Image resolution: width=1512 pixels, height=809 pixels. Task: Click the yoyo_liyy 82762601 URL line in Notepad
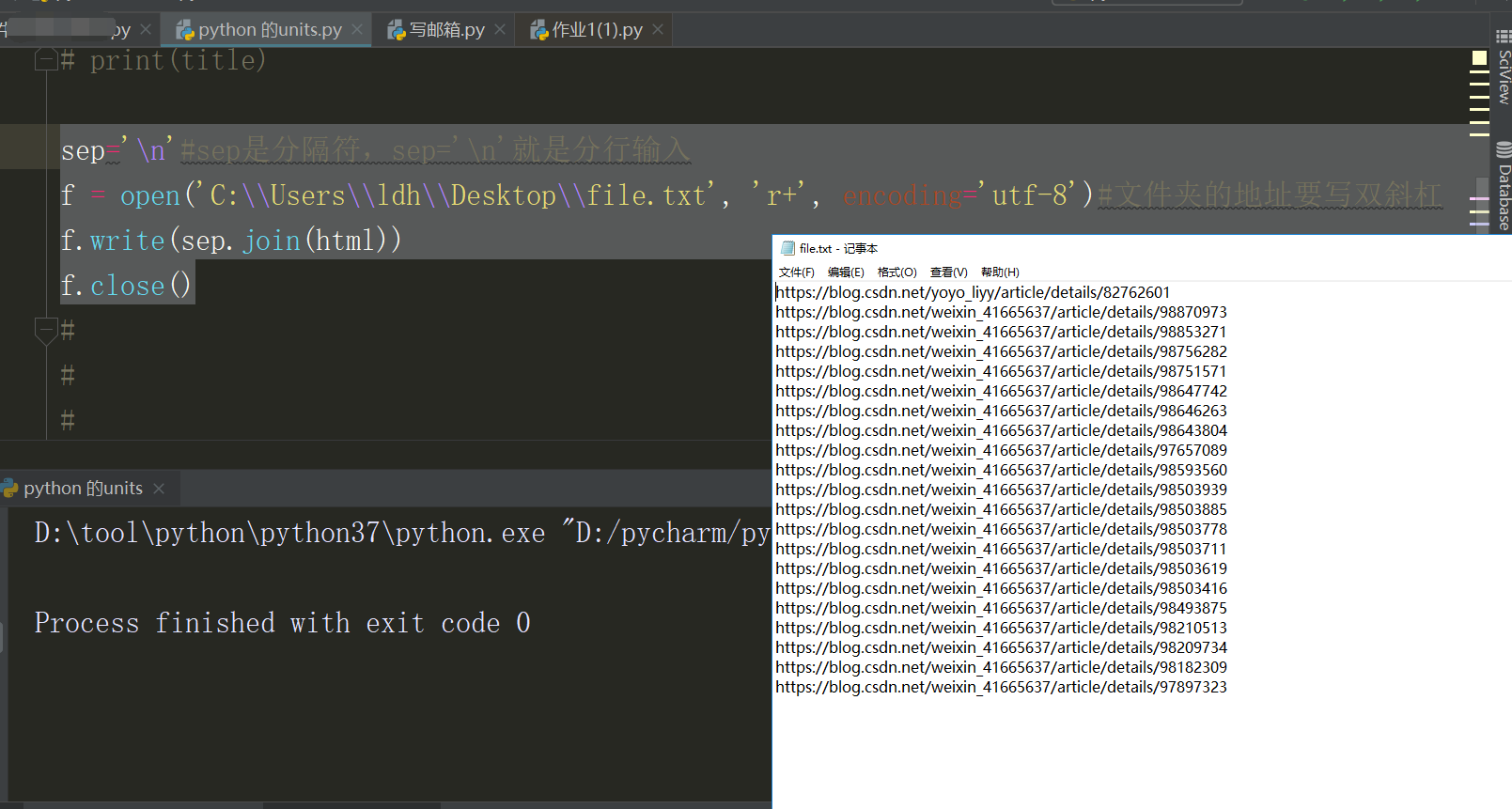tap(973, 293)
